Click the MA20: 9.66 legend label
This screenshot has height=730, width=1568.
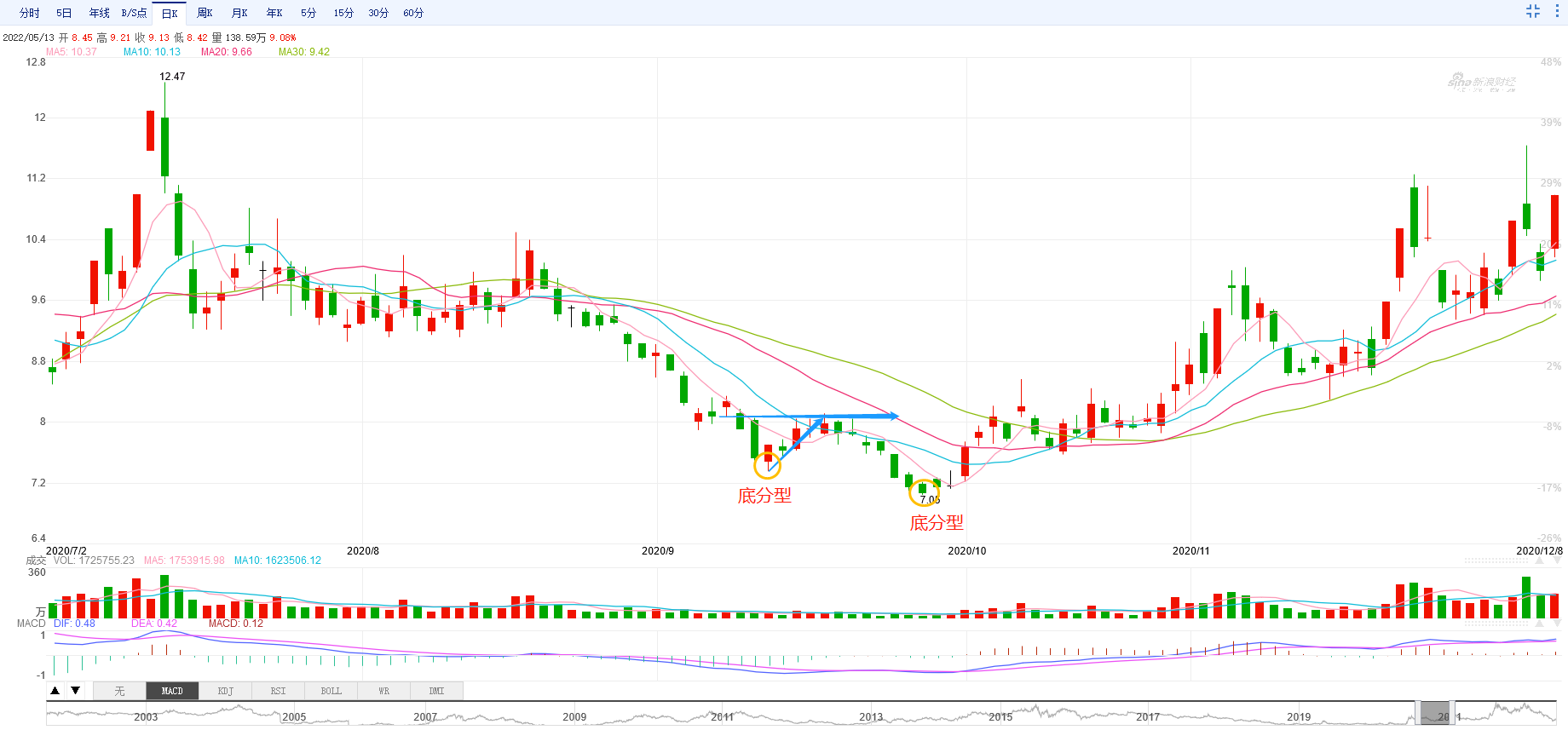pos(227,52)
